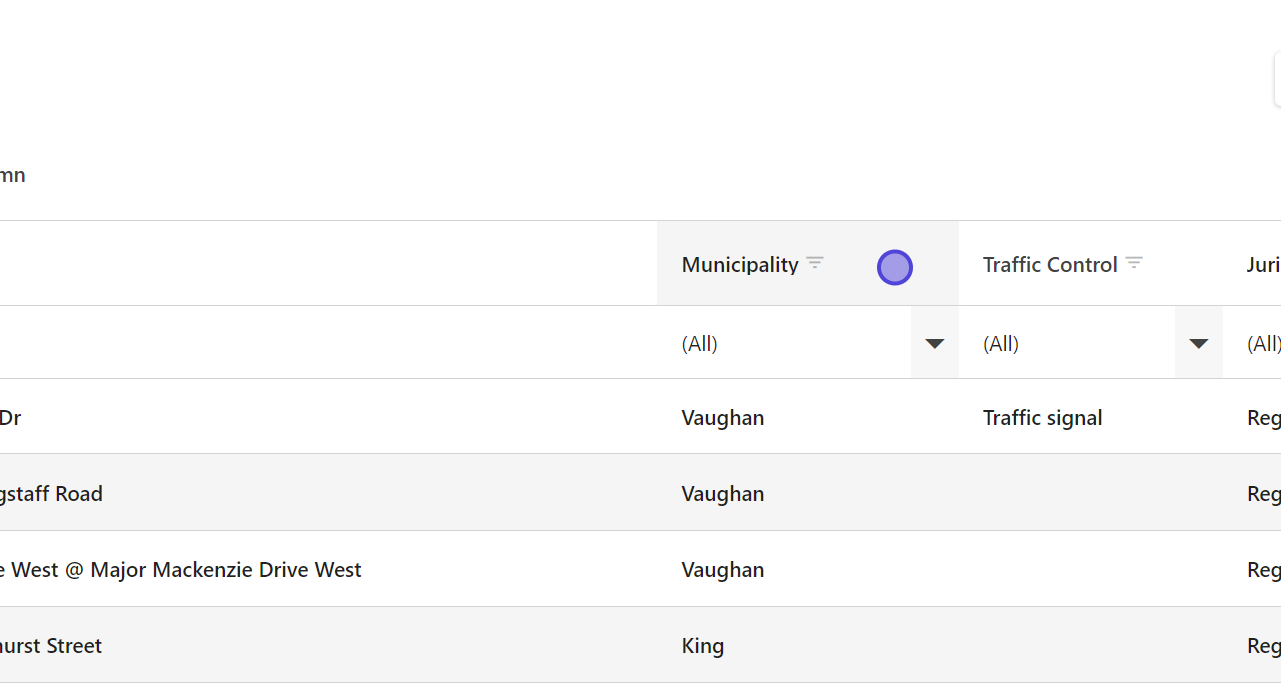
Task: Sort by the Municipality column header
Action: 740,265
